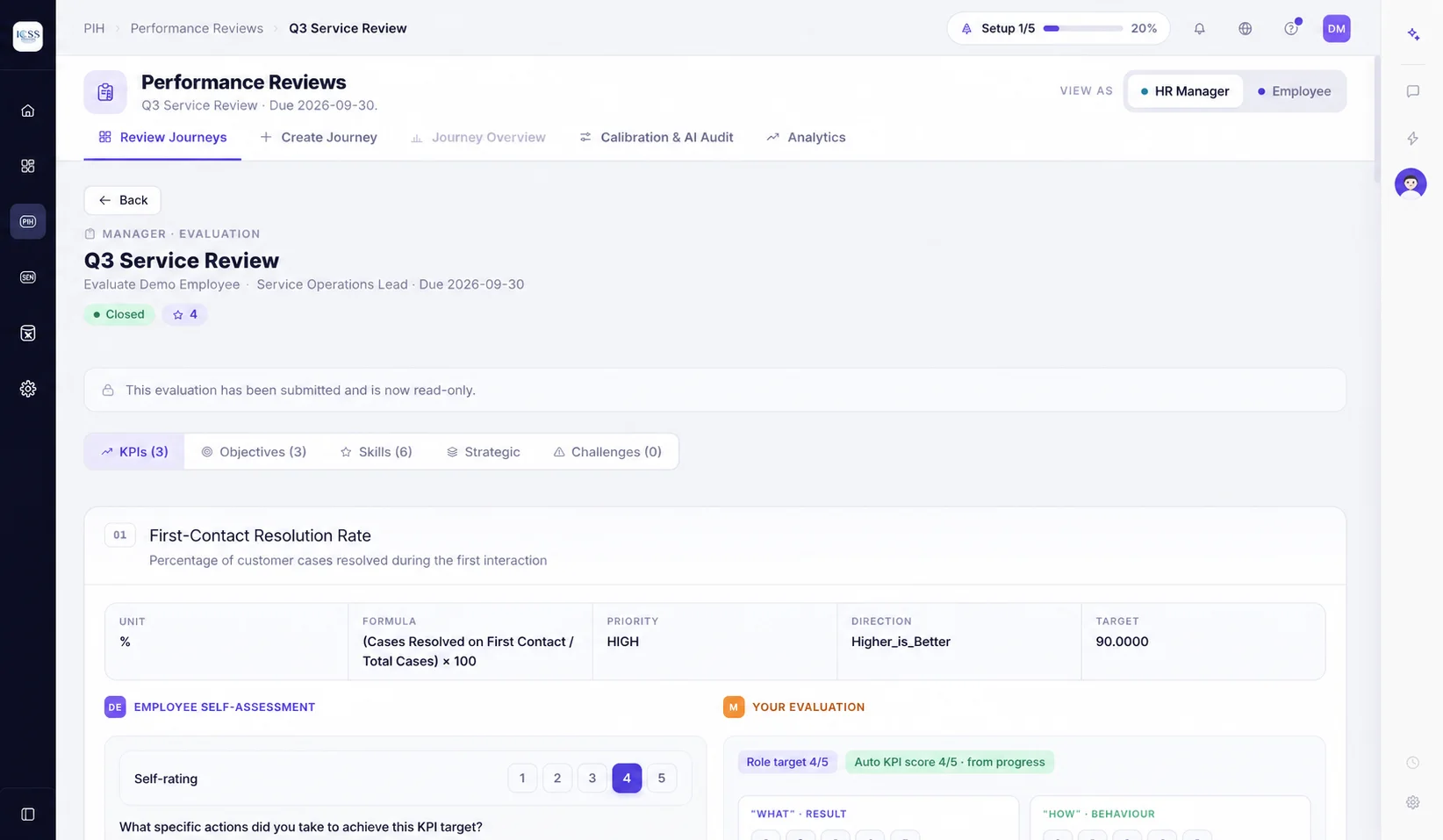Open the lightning bolt icon in right rail
This screenshot has height=840, width=1443.
click(1413, 138)
